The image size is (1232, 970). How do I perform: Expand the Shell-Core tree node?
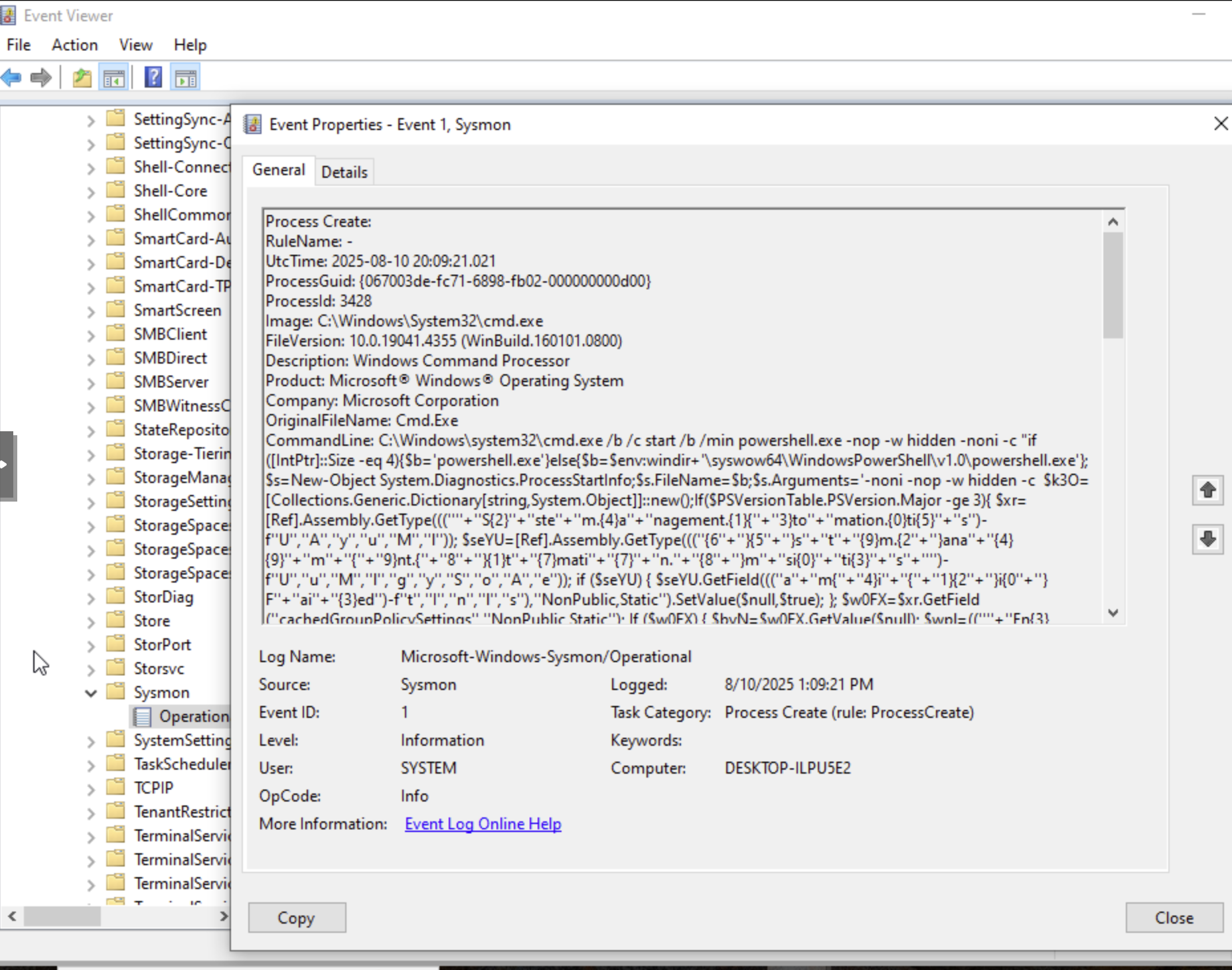click(x=91, y=192)
